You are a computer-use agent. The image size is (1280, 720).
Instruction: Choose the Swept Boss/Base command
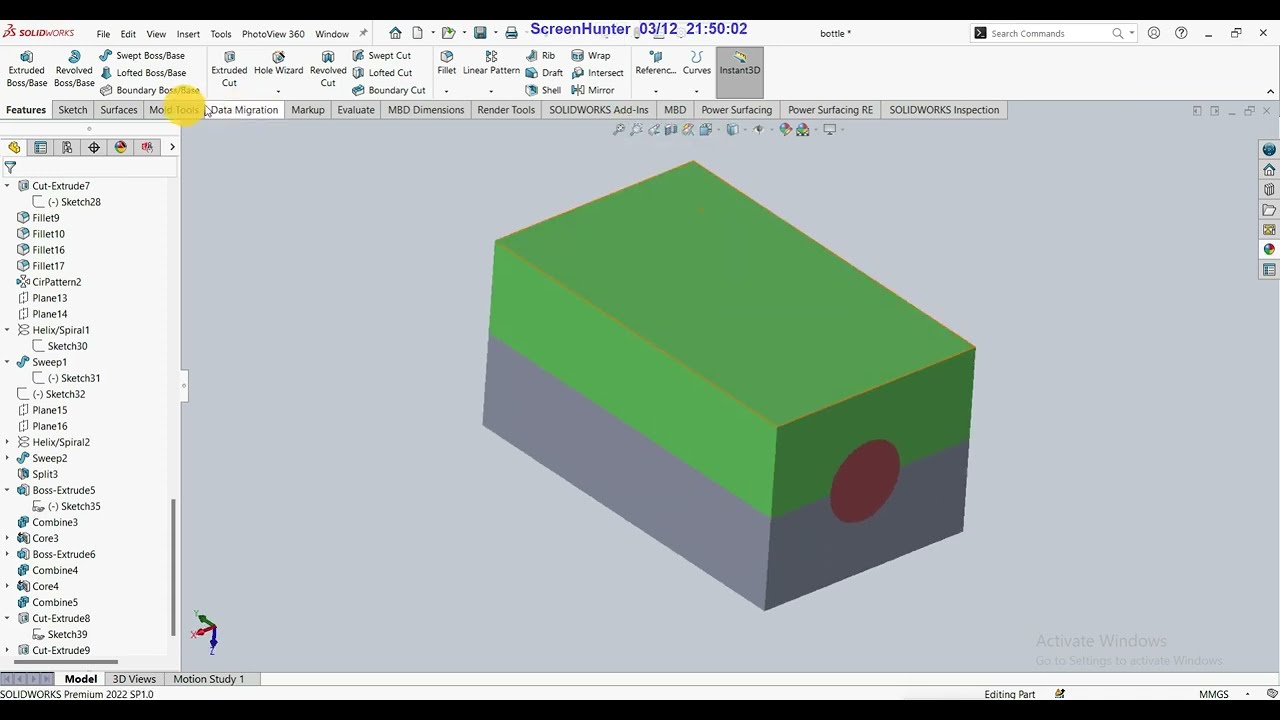click(142, 56)
